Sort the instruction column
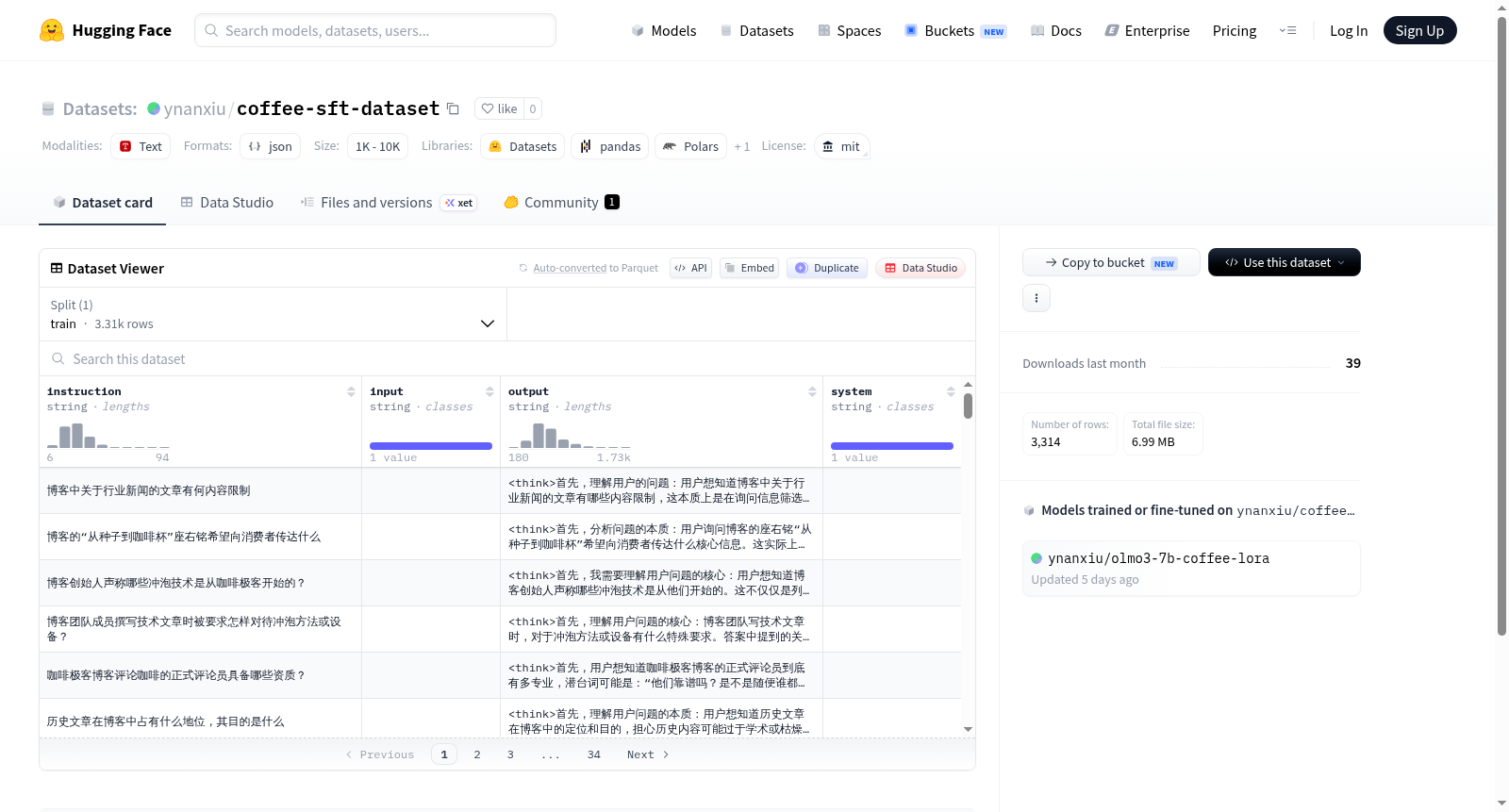The width and height of the screenshot is (1509, 812). 351,391
